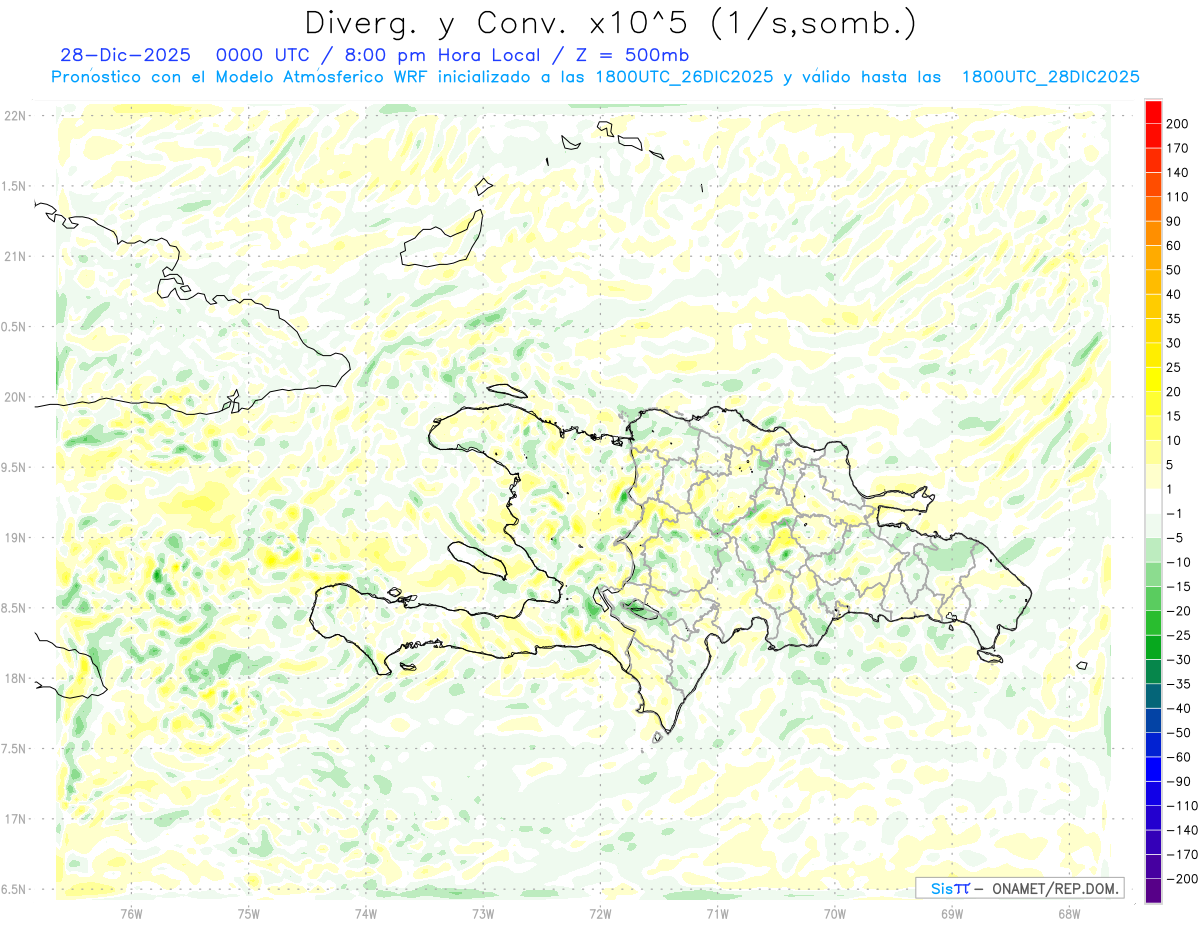Click the color bar value '-5'
The height and width of the screenshot is (927, 1200).
(x=1176, y=538)
